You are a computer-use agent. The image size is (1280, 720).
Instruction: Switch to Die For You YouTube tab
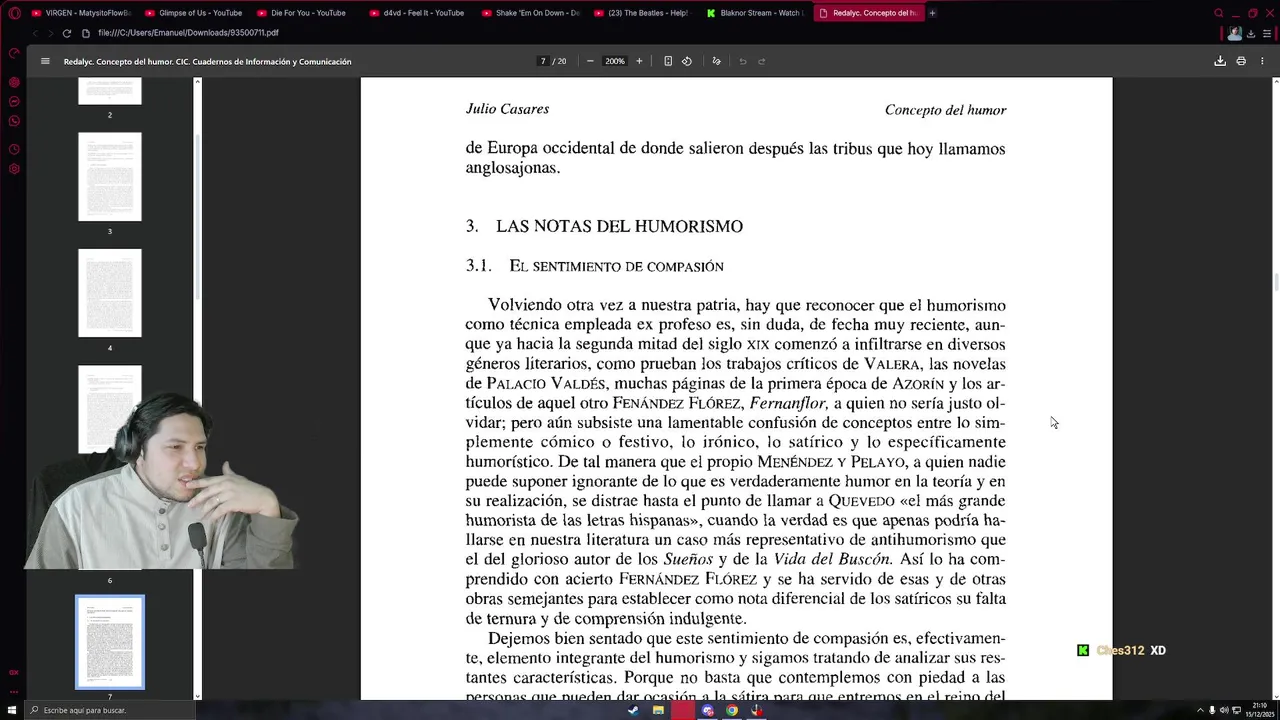tap(306, 13)
